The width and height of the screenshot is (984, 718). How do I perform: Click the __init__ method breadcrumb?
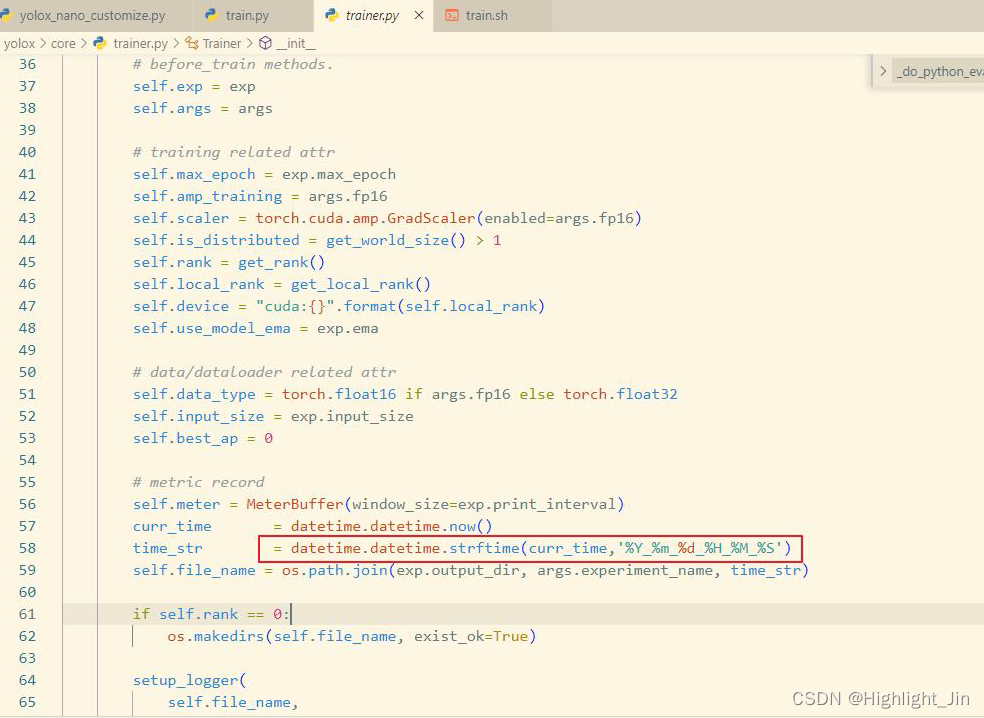pos(296,43)
